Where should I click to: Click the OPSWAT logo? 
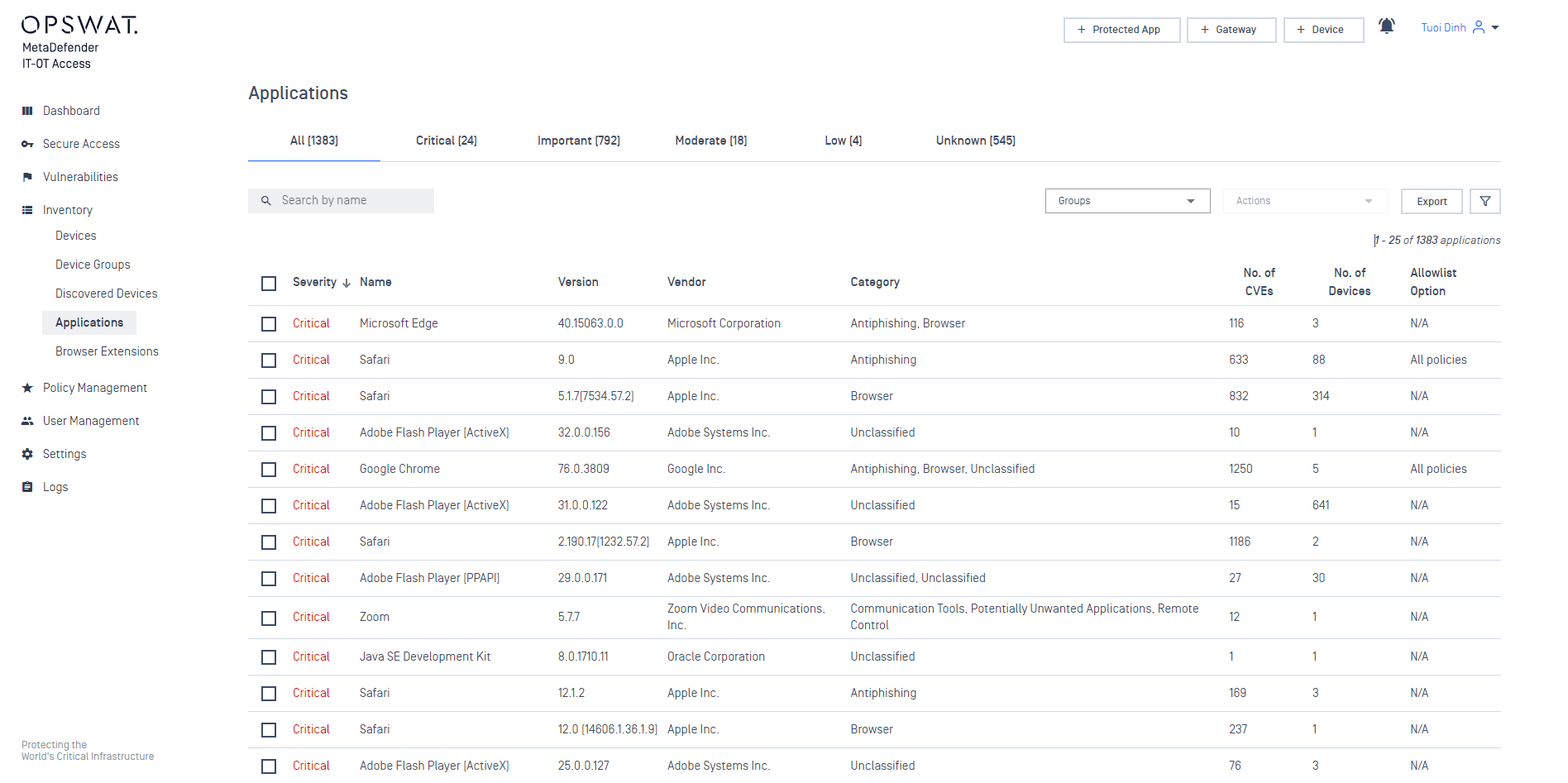click(x=79, y=26)
